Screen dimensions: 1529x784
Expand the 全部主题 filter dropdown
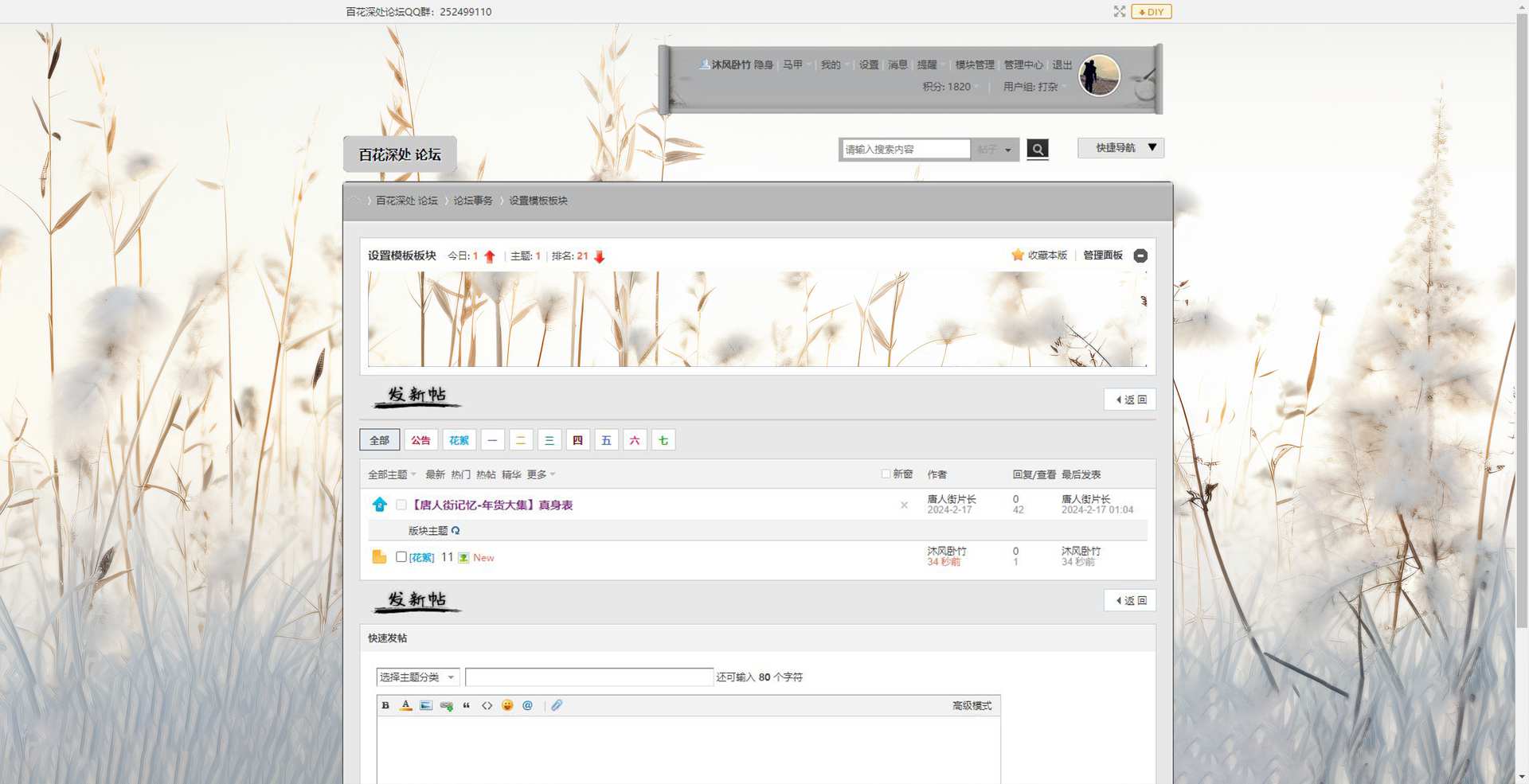392,474
